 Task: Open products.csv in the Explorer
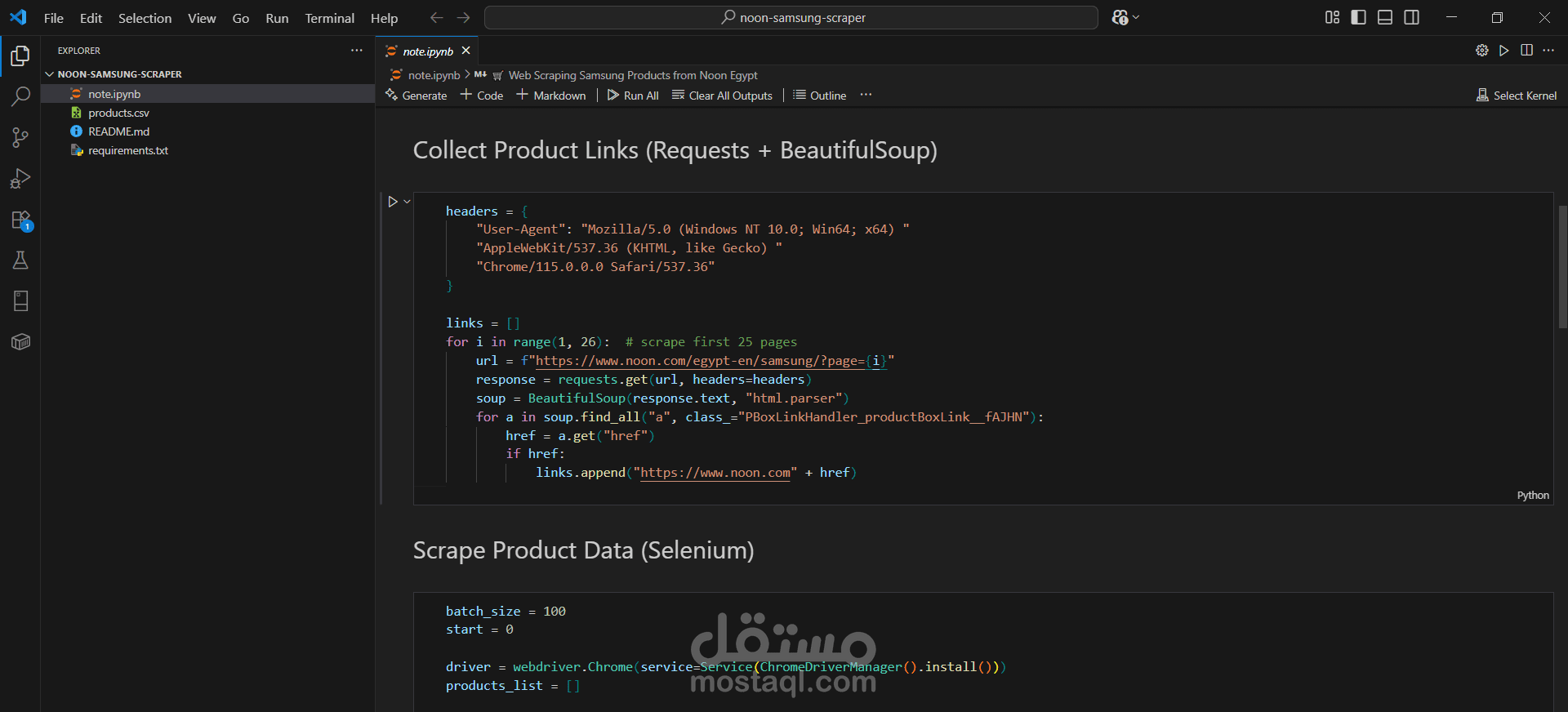(x=207, y=113)
